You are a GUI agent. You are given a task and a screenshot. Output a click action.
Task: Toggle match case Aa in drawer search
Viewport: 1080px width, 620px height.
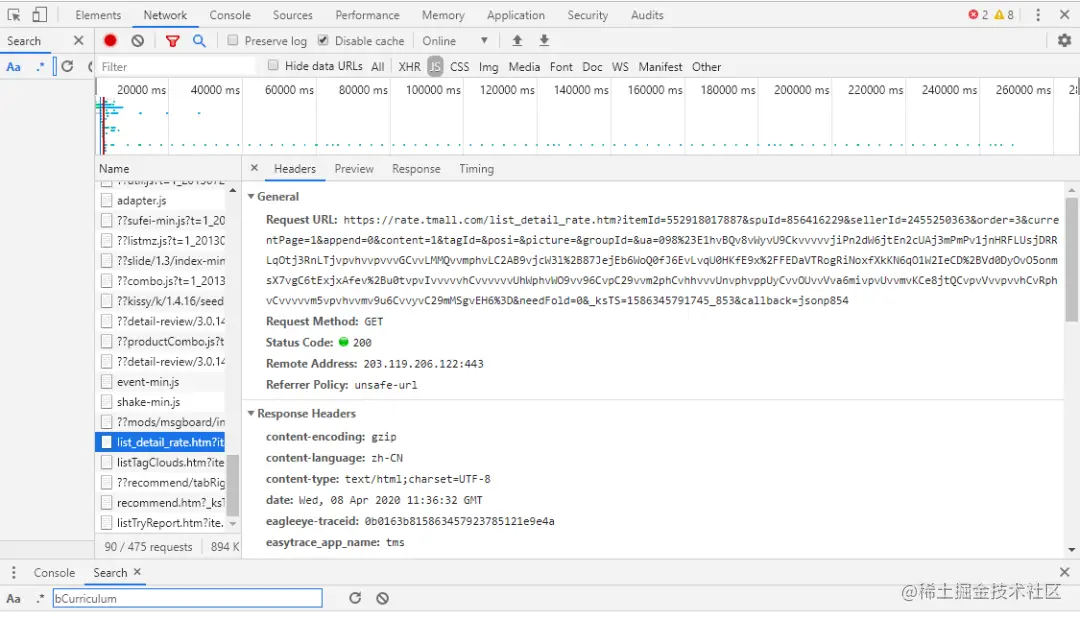pyautogui.click(x=13, y=599)
